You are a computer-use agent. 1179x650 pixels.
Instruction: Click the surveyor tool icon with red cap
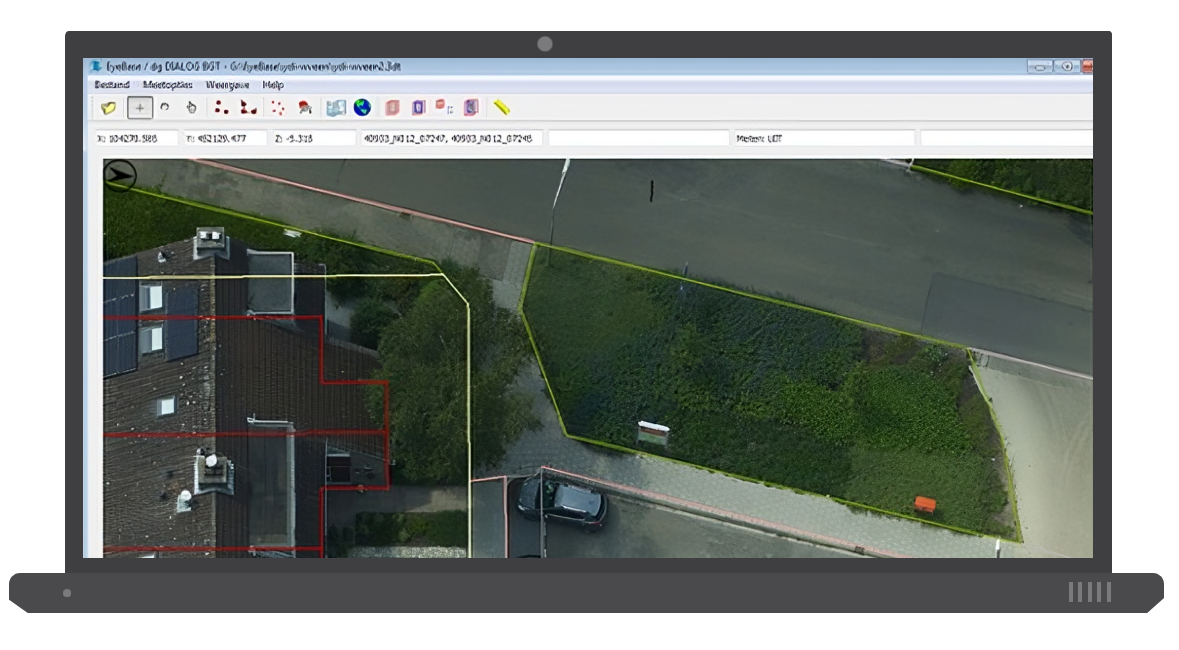[x=305, y=107]
